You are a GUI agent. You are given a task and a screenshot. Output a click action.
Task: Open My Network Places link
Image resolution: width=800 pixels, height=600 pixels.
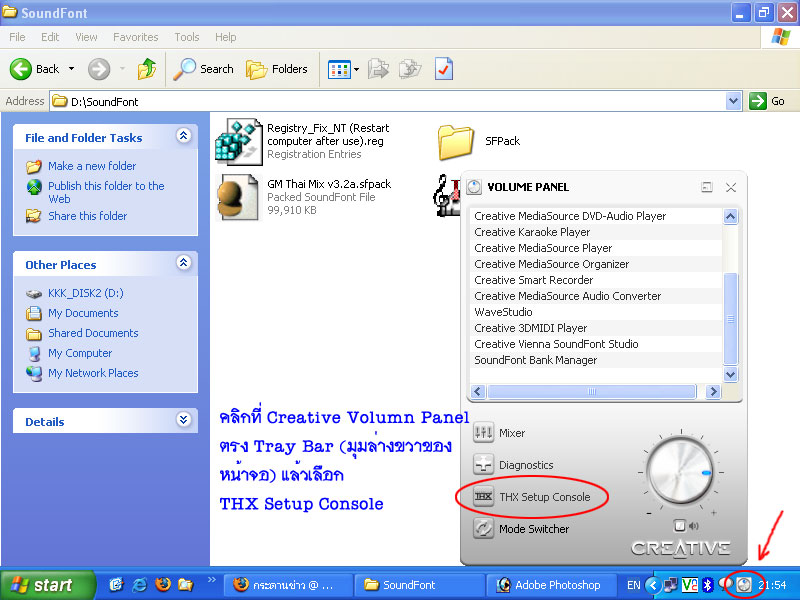[x=93, y=373]
